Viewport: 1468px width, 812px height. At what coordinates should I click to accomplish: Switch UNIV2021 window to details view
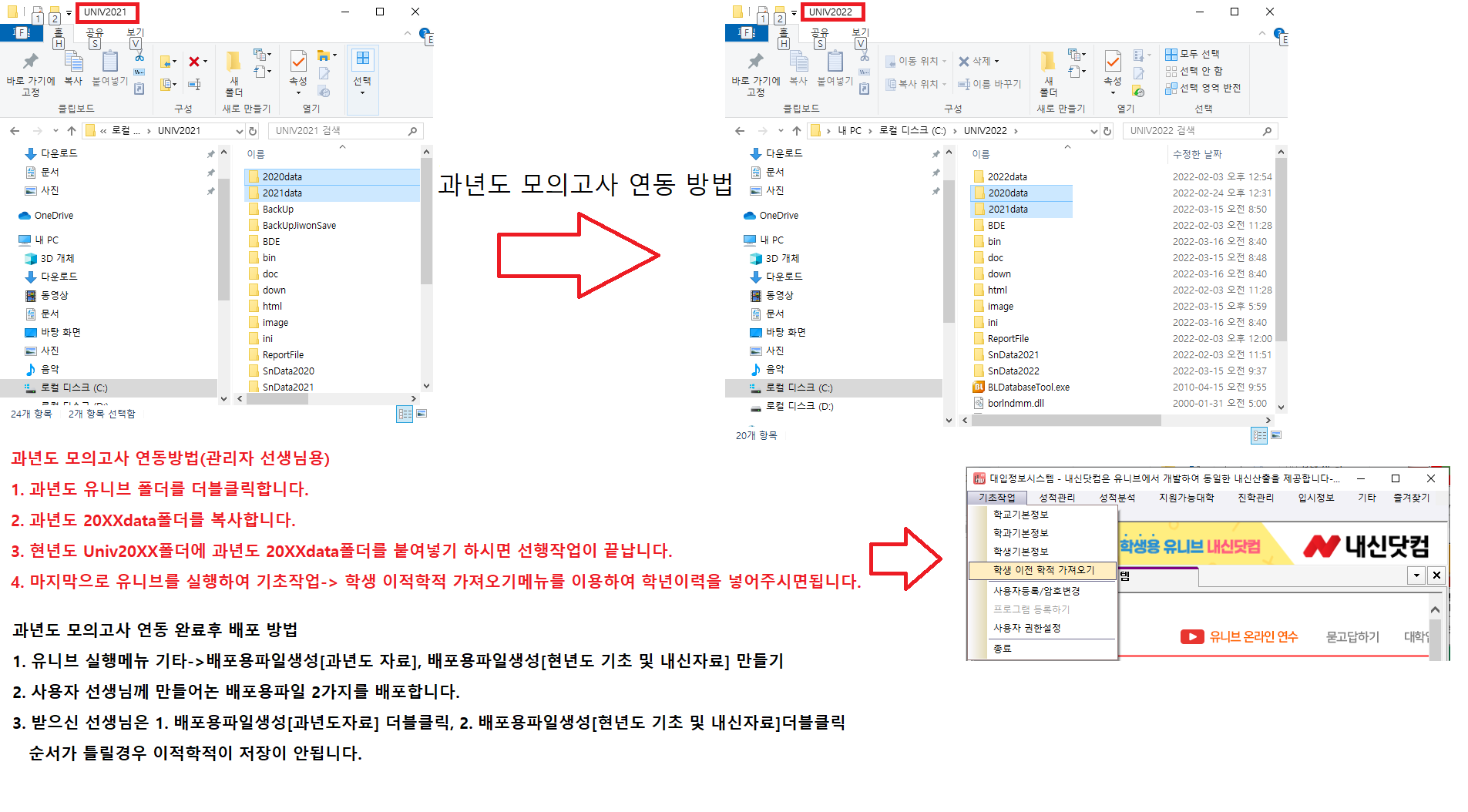point(405,414)
